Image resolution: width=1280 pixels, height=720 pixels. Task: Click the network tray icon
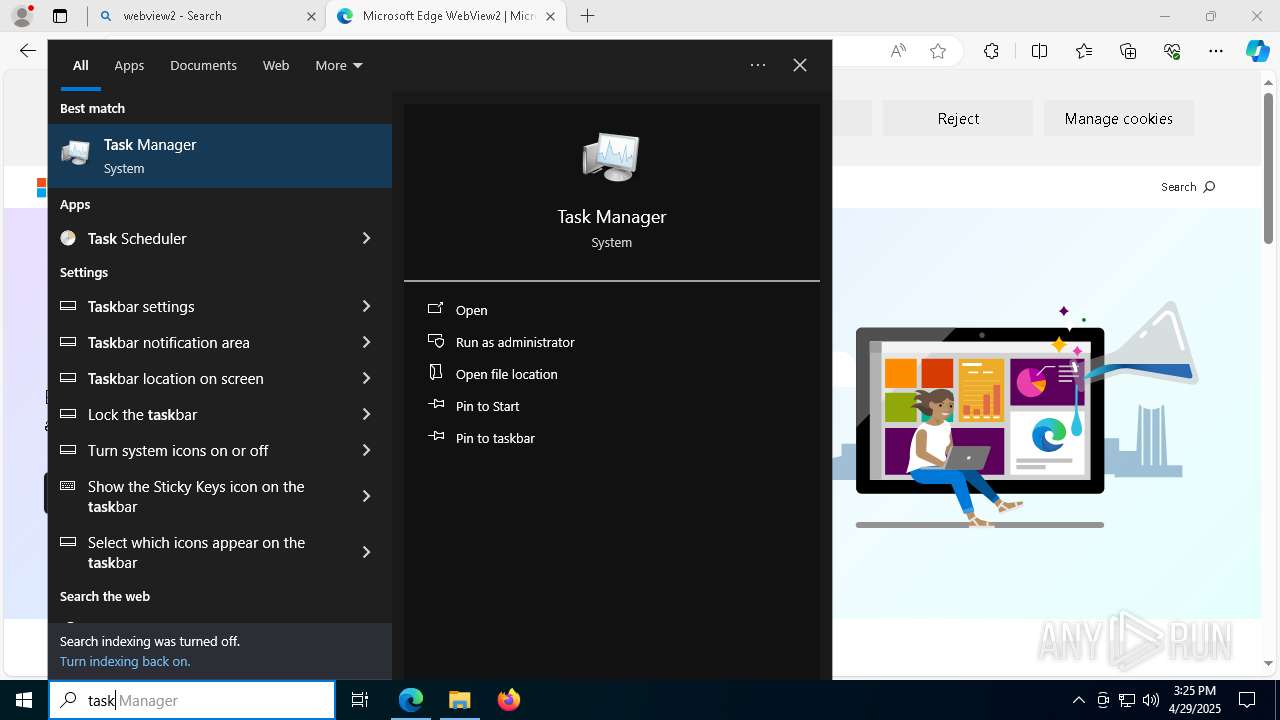coord(1127,700)
